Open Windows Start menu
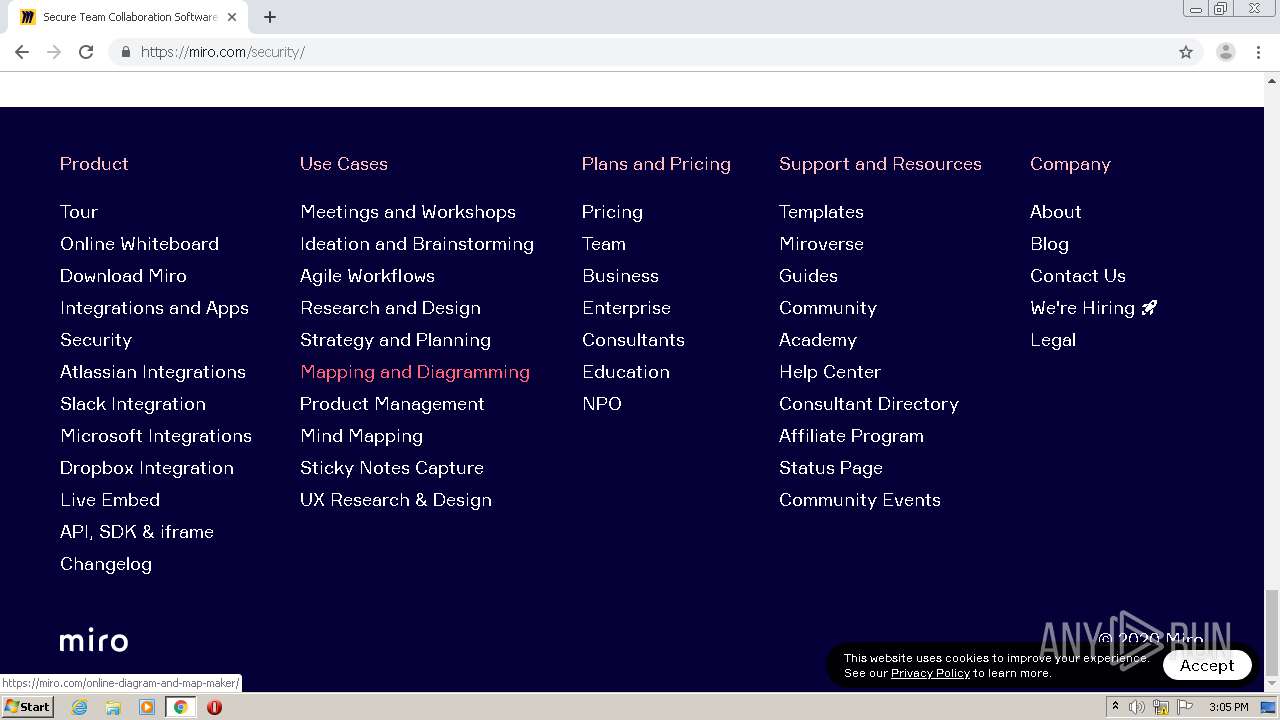The width and height of the screenshot is (1280, 720). click(x=27, y=707)
